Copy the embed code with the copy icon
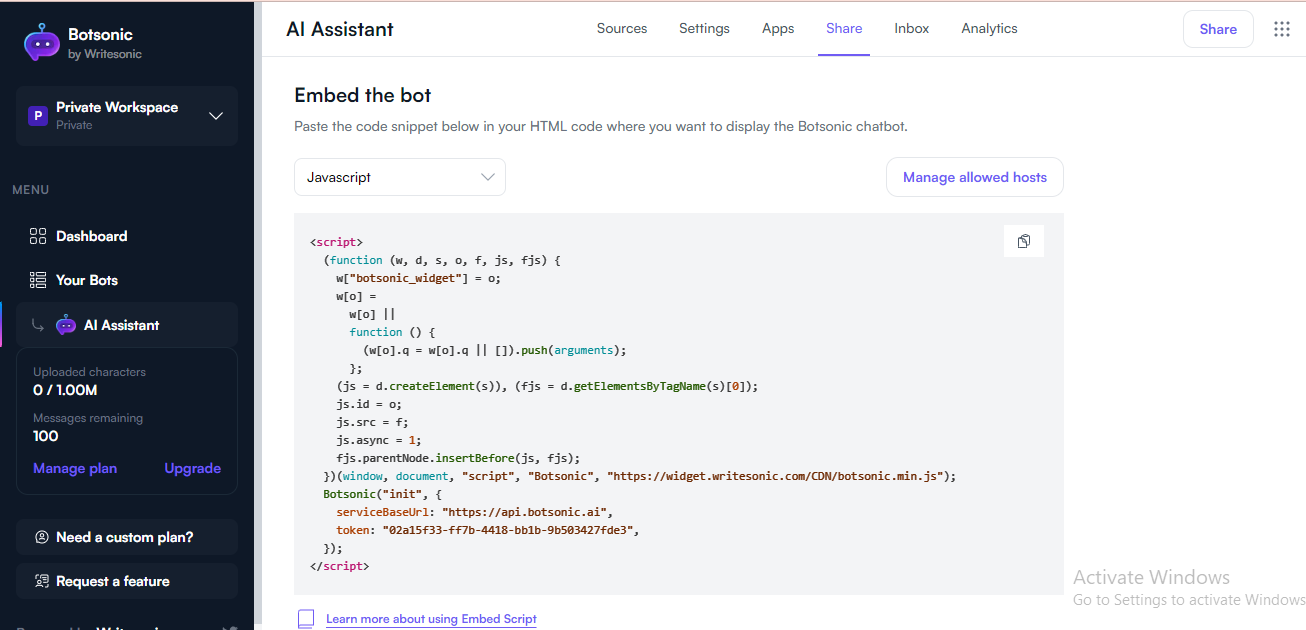1306x630 pixels. (x=1023, y=241)
